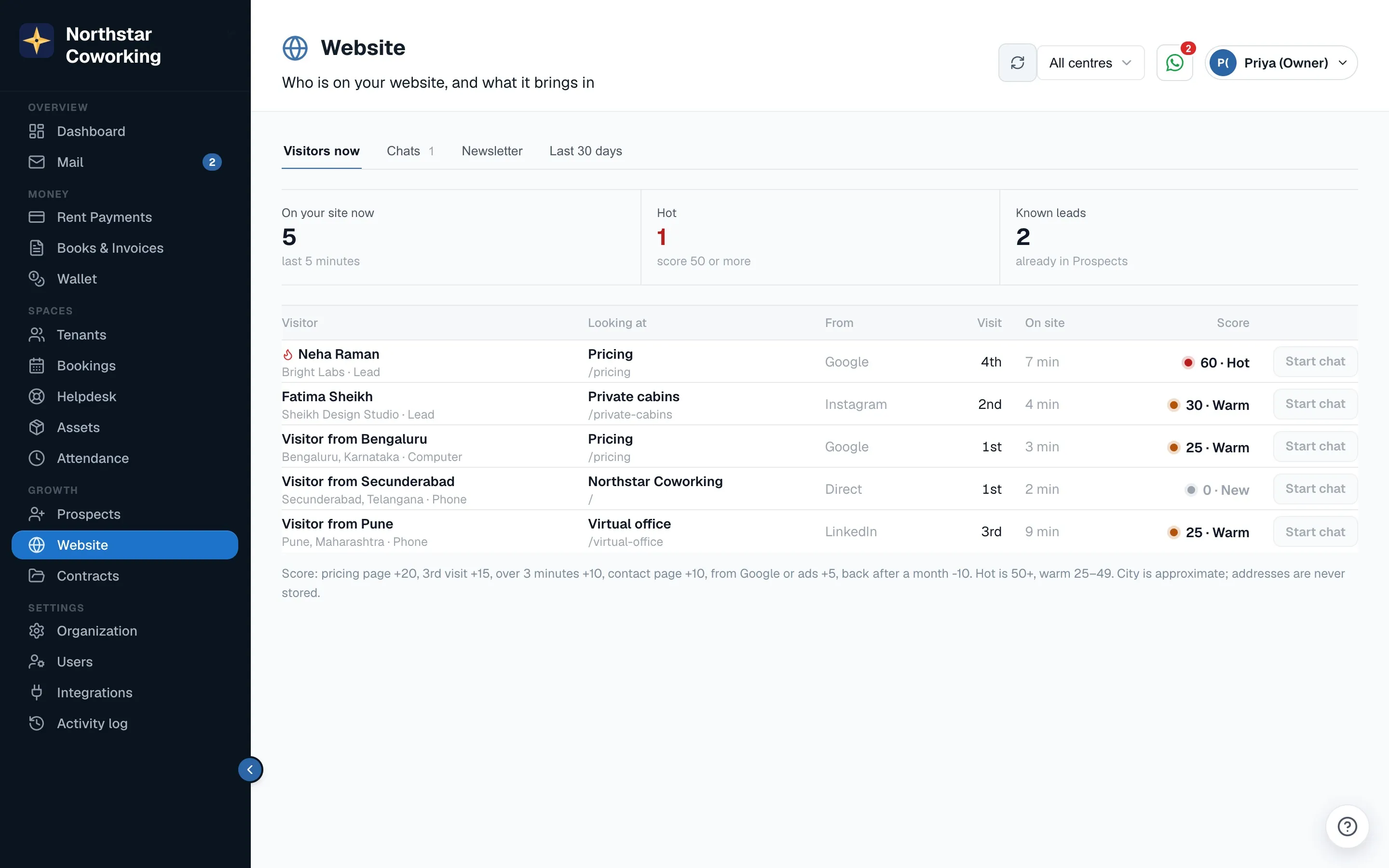This screenshot has width=1389, height=868.
Task: Click the /virtual-office page path
Action: [625, 542]
